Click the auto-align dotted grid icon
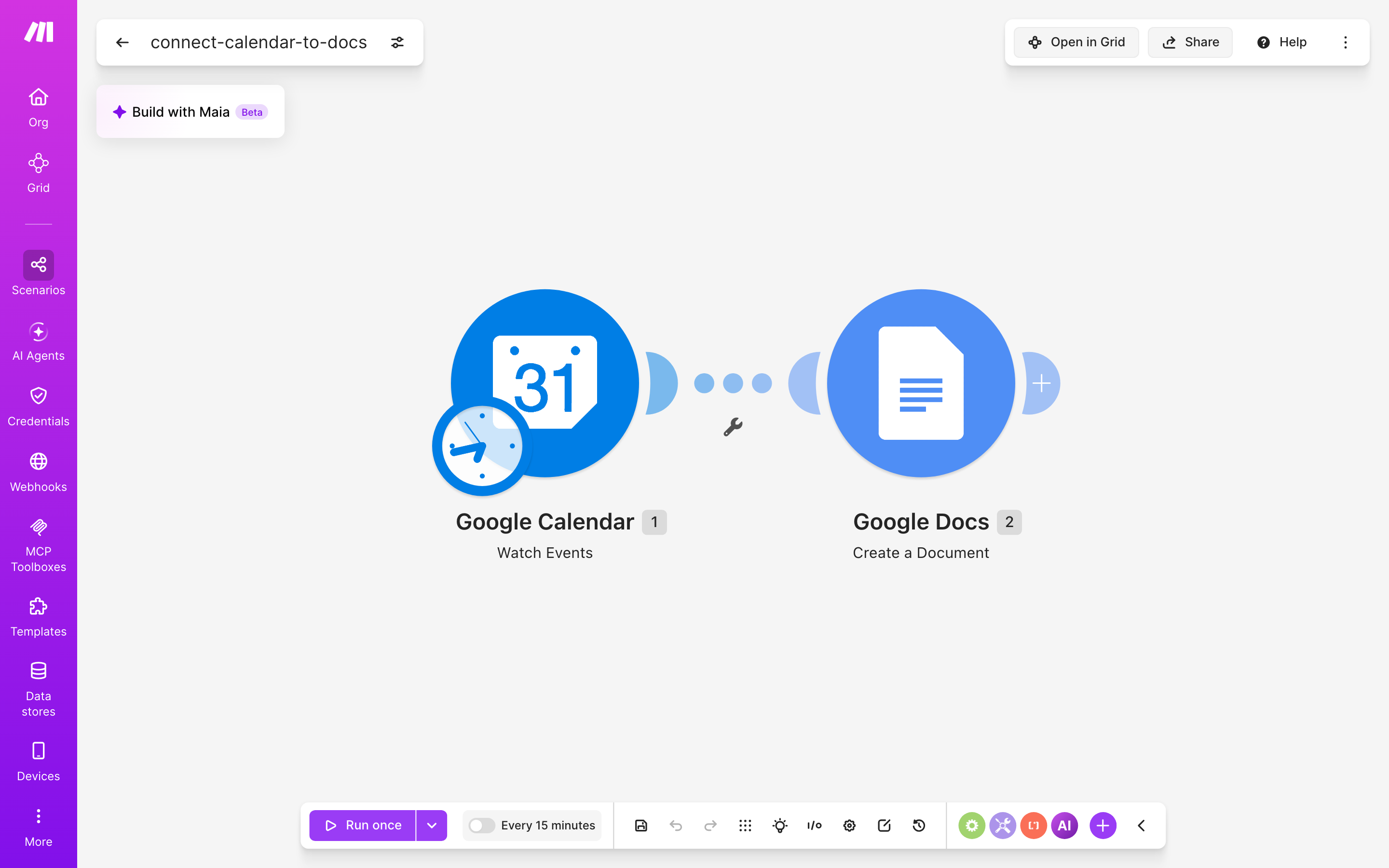 pyautogui.click(x=745, y=826)
